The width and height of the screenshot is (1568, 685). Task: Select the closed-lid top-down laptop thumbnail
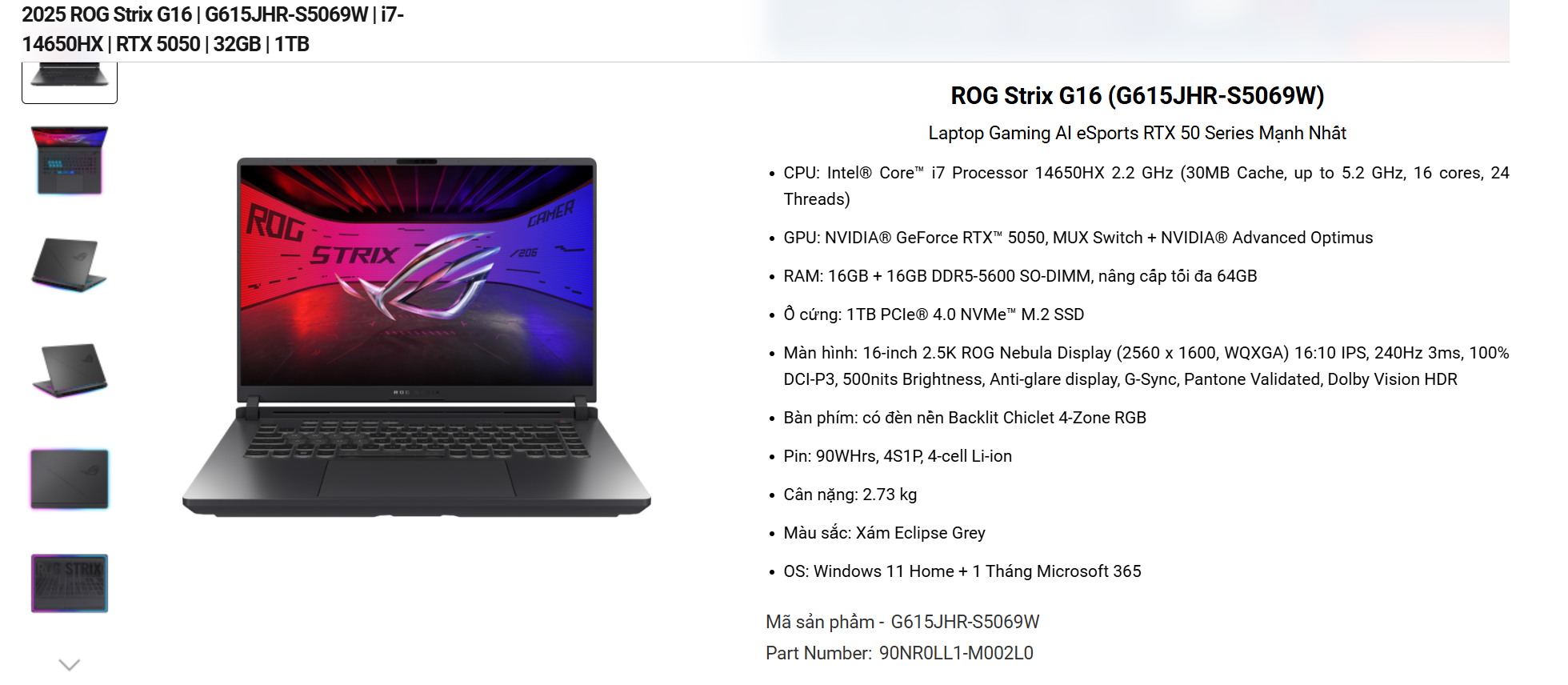tap(70, 479)
